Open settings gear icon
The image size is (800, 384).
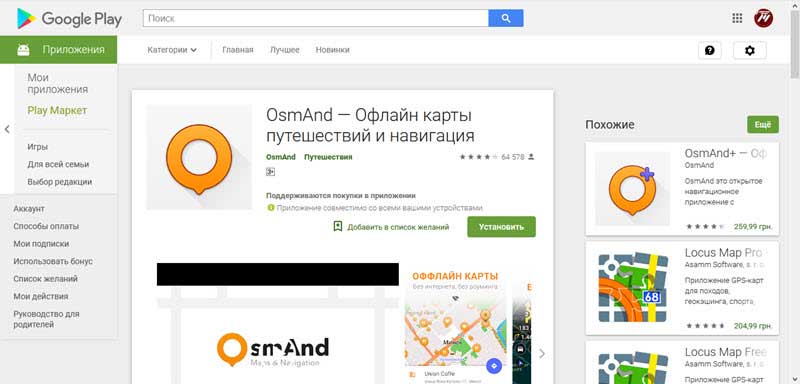749,50
